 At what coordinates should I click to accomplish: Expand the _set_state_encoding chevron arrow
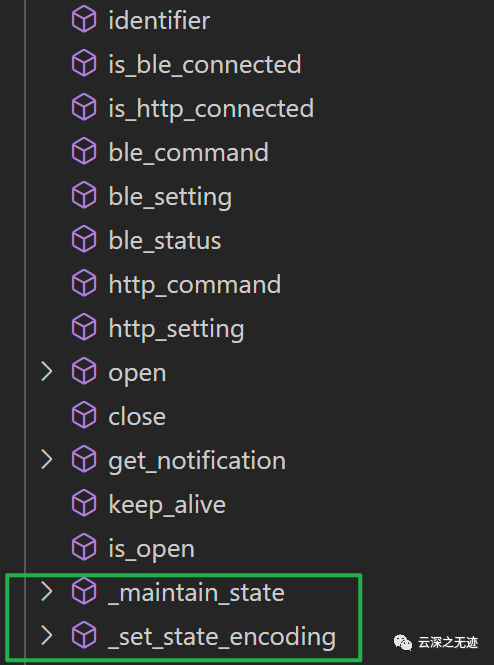(x=47, y=636)
